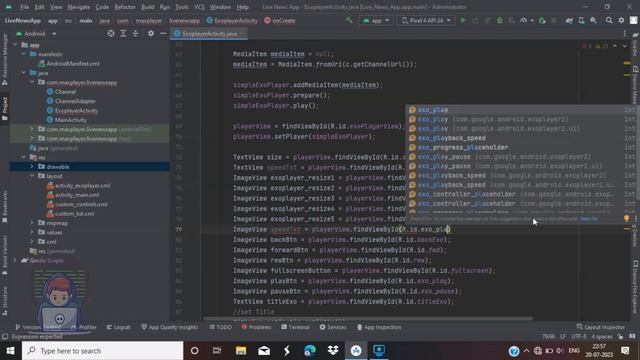Select the ExoplayerActivity.java editor tab

click(209, 34)
